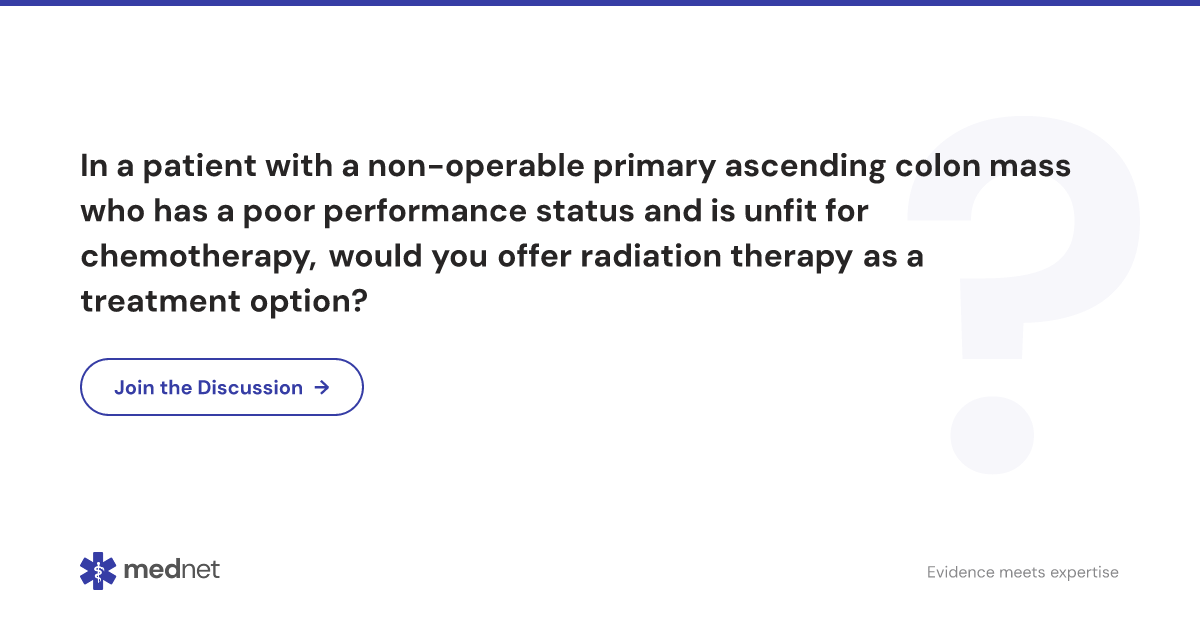The image size is (1200, 630).
Task: Select the mednet wordmark text
Action: tap(172, 570)
